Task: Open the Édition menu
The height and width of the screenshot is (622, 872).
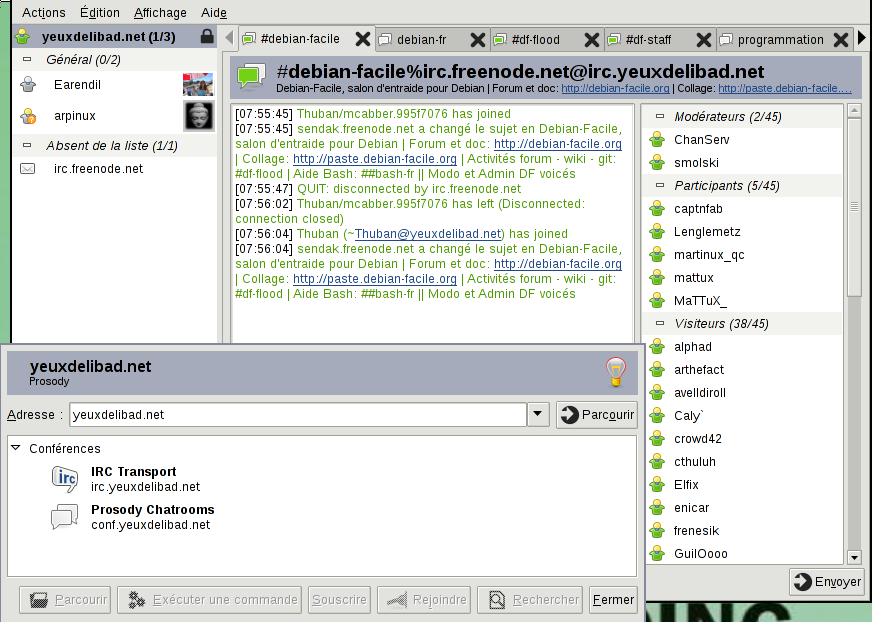Action: tap(99, 13)
